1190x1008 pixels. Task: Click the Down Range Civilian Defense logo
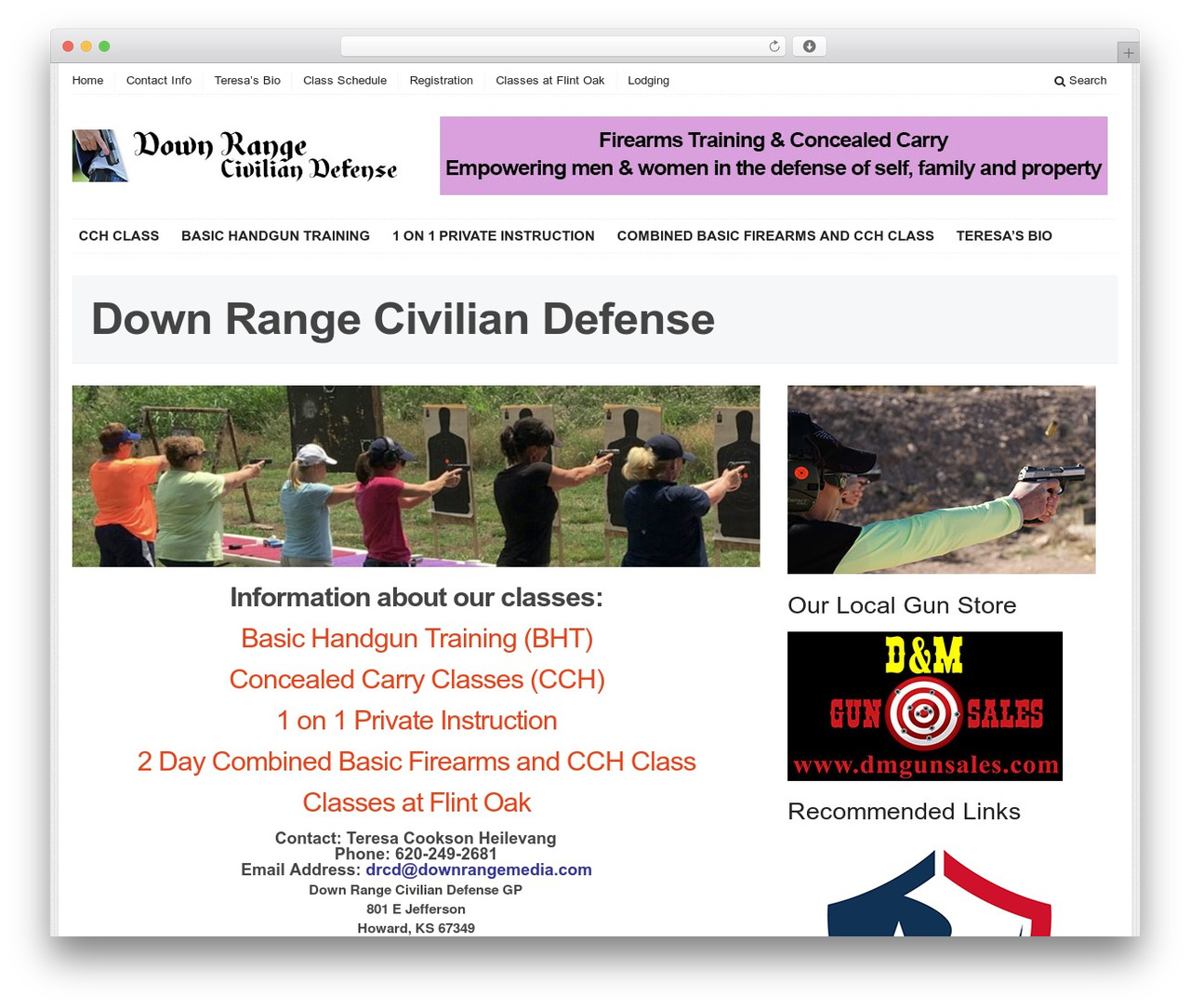[x=234, y=155]
